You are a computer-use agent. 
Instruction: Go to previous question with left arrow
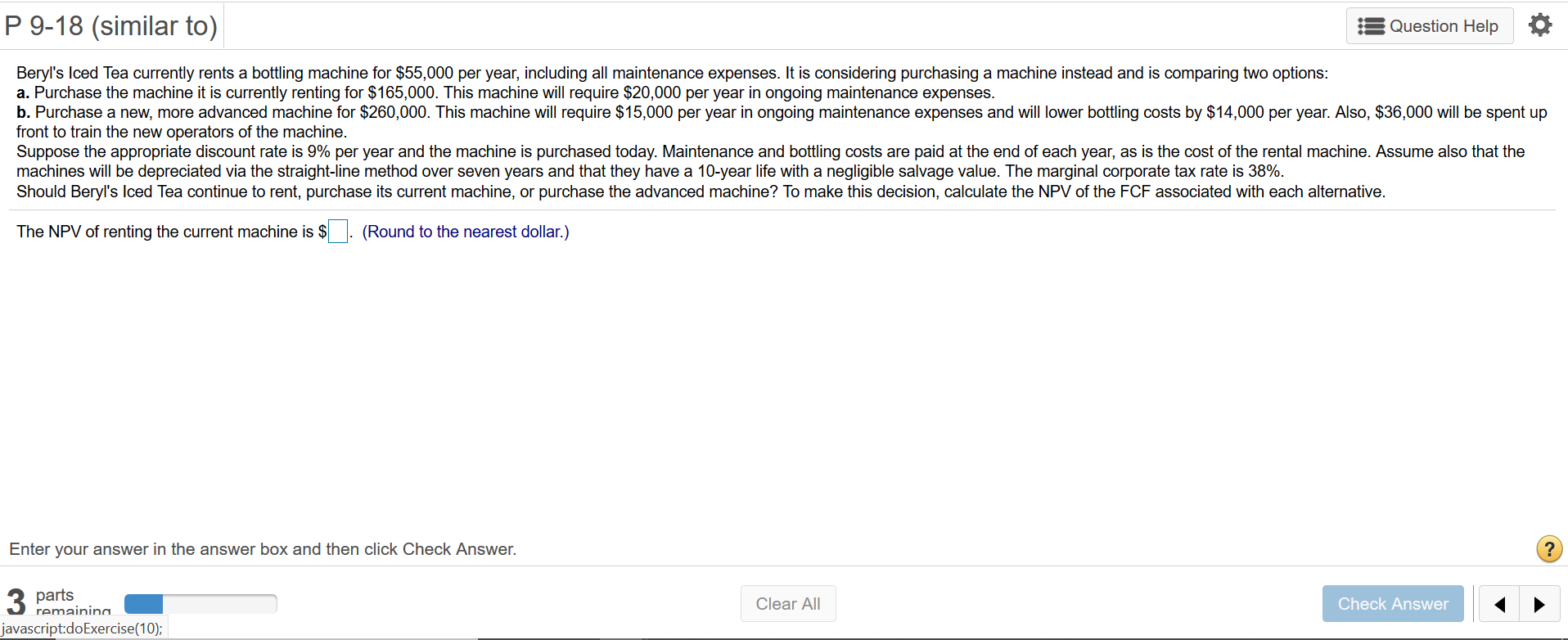(x=1499, y=604)
